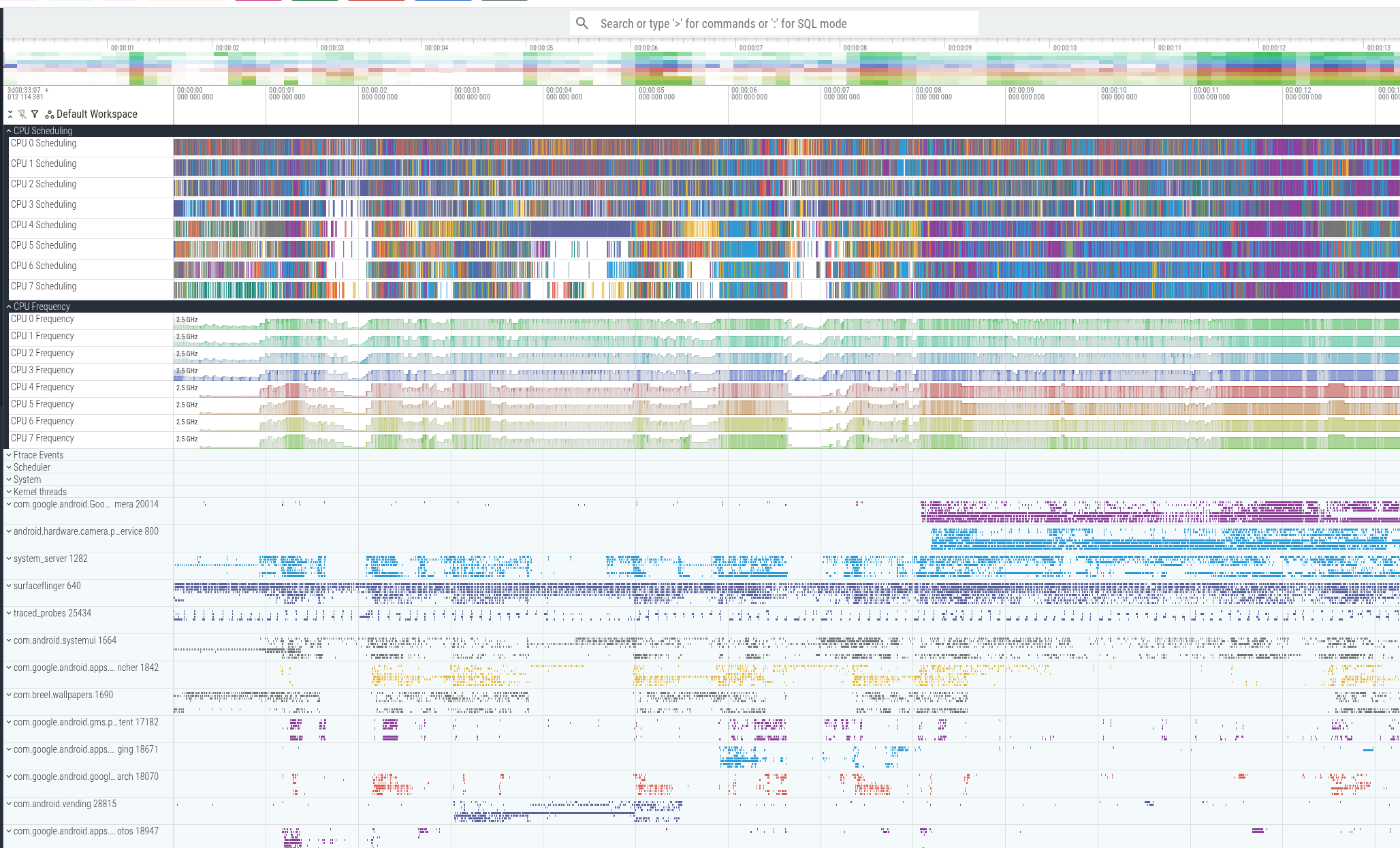Screen dimensions: 1400x848
Task: Click the collapse all tracks icon
Action: pyautogui.click(x=10, y=114)
